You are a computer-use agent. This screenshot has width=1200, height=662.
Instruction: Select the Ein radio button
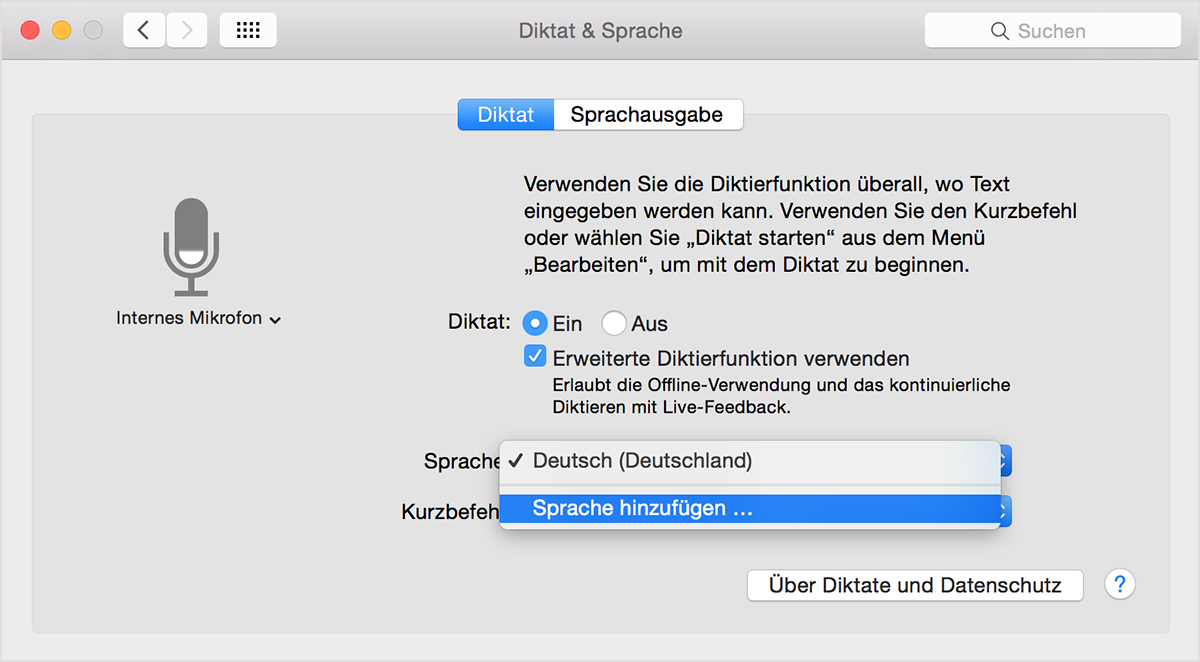point(536,323)
